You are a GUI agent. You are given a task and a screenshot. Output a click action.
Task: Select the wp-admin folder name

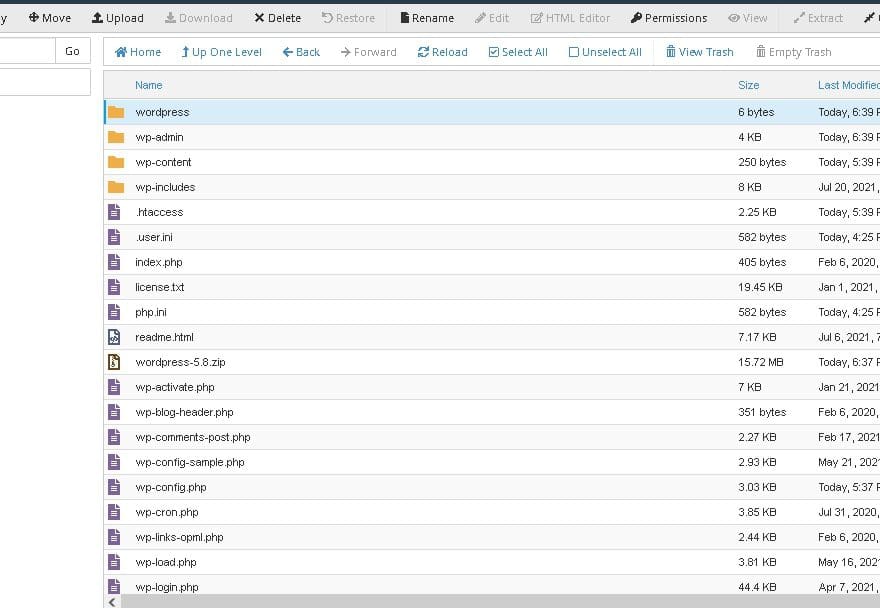tap(159, 137)
